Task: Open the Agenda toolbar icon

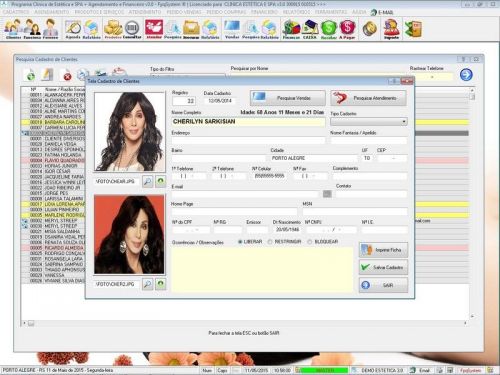Action: point(73,29)
